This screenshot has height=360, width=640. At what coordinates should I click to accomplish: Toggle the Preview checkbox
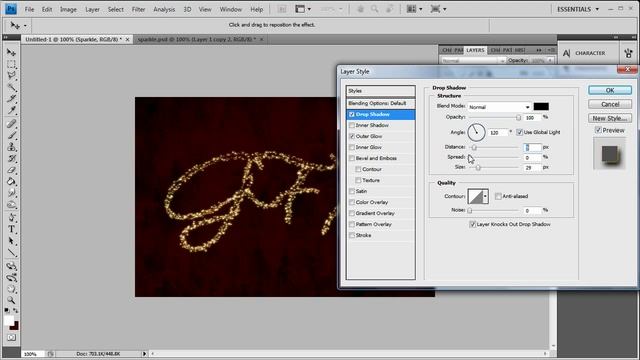point(598,130)
